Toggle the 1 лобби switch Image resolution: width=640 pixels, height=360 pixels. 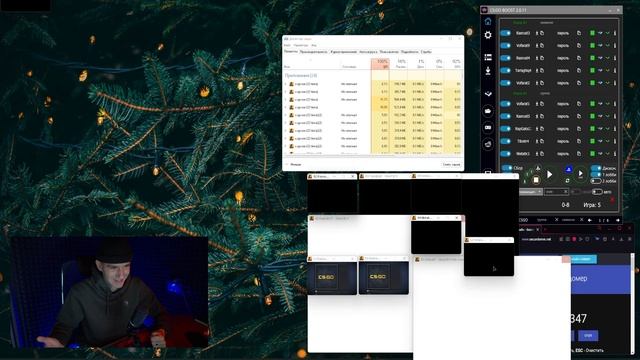596,174
